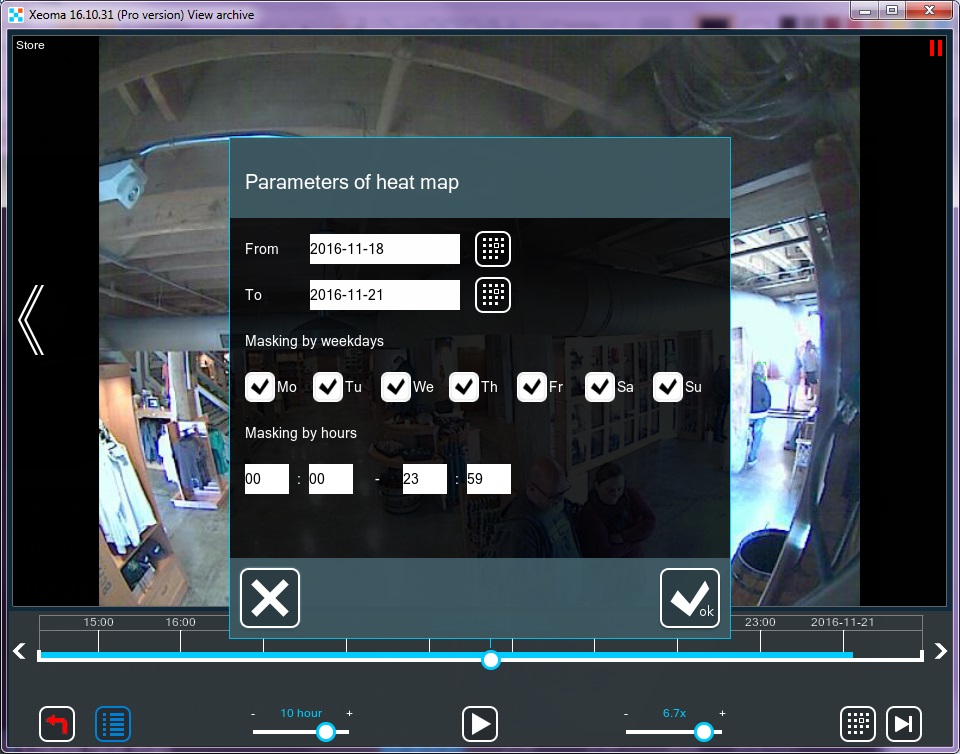The height and width of the screenshot is (754, 960).
Task: Click the 23:00 timeline label
Action: click(x=760, y=622)
